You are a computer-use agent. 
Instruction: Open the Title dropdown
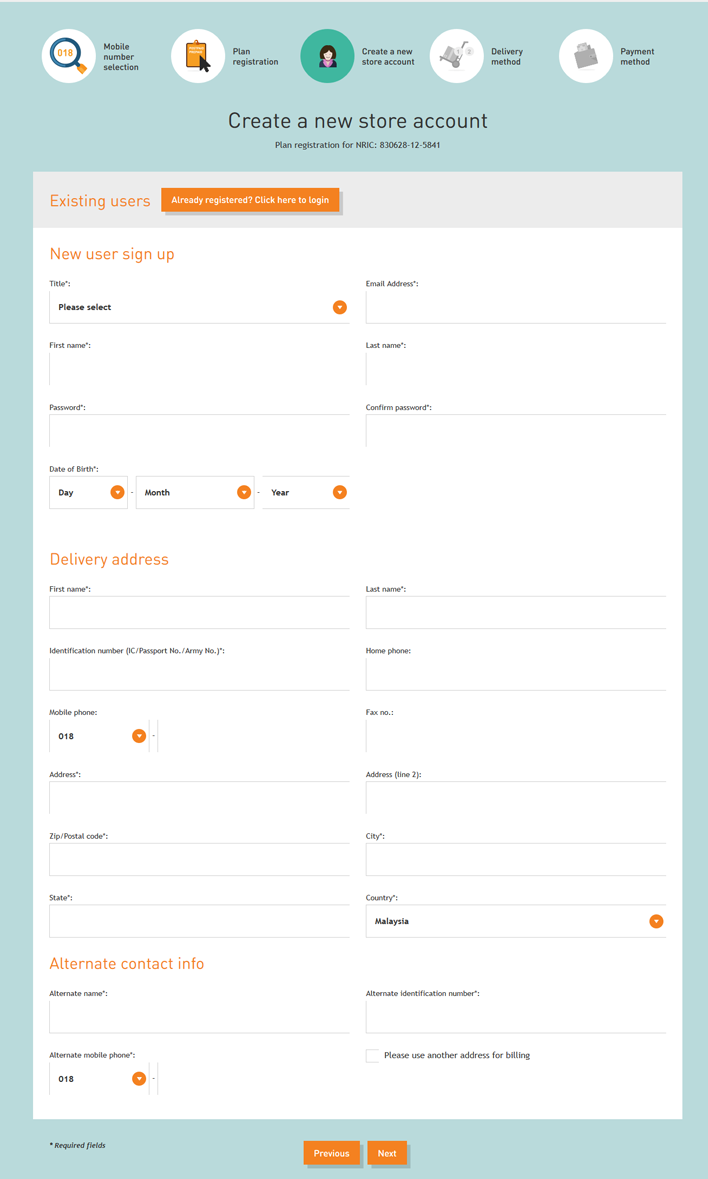point(199,308)
